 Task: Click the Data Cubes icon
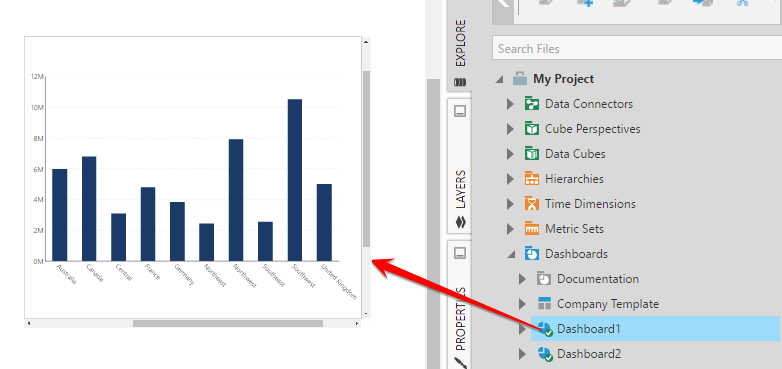[x=532, y=154]
